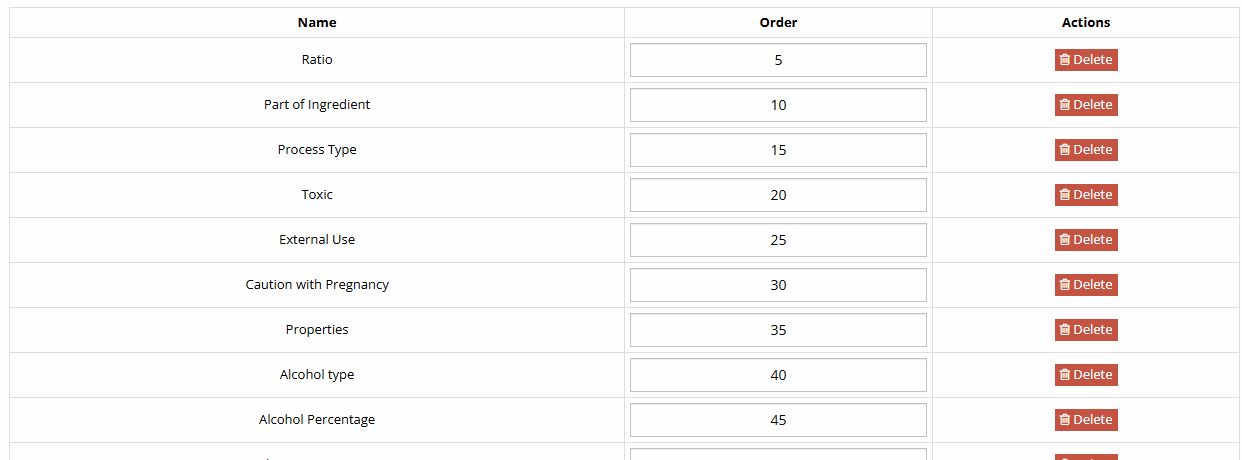Viewport: 1242px width, 460px height.
Task: Click the trash icon in the Ratio row
Action: point(1065,60)
